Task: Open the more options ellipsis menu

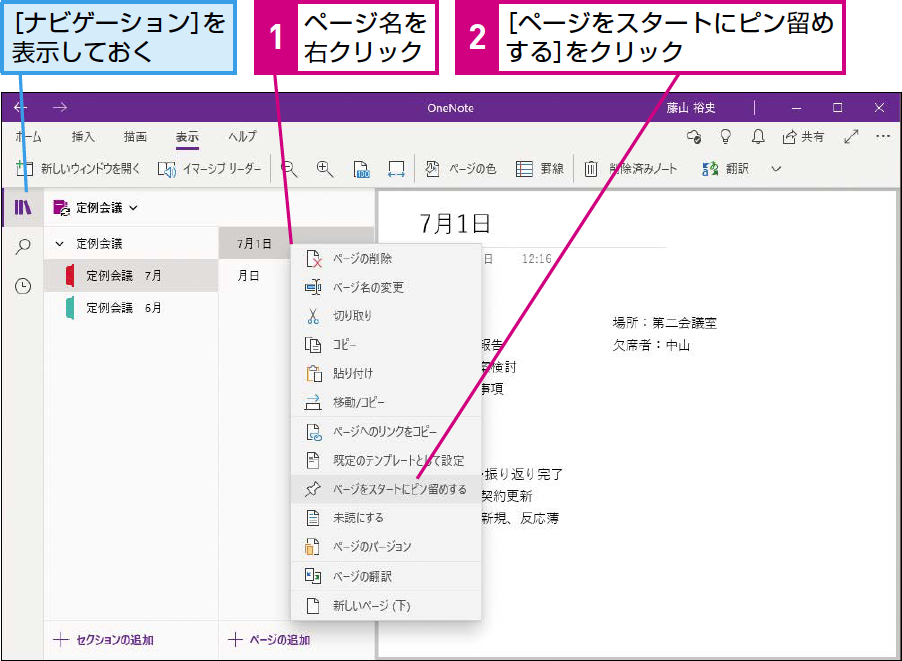Action: pyautogui.click(x=882, y=136)
